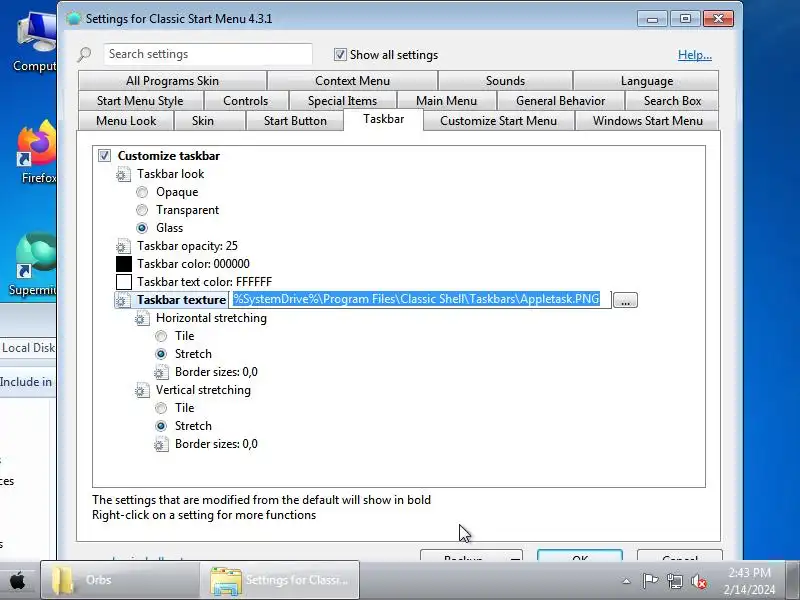800x600 pixels.
Task: Open the Customize Start Menu tab
Action: [x=498, y=121]
